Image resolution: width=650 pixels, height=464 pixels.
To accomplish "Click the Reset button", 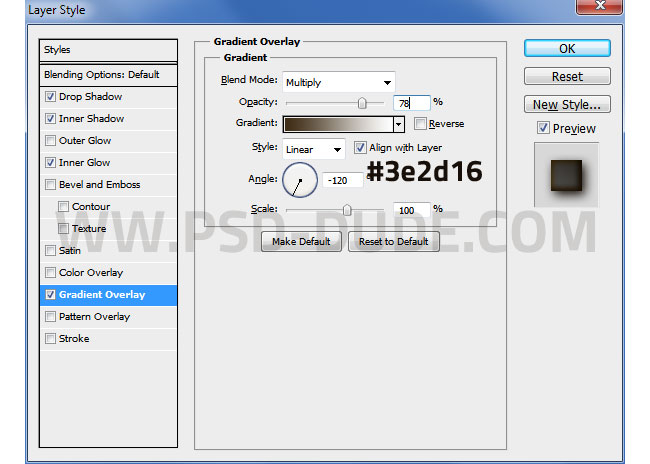I will click(567, 77).
